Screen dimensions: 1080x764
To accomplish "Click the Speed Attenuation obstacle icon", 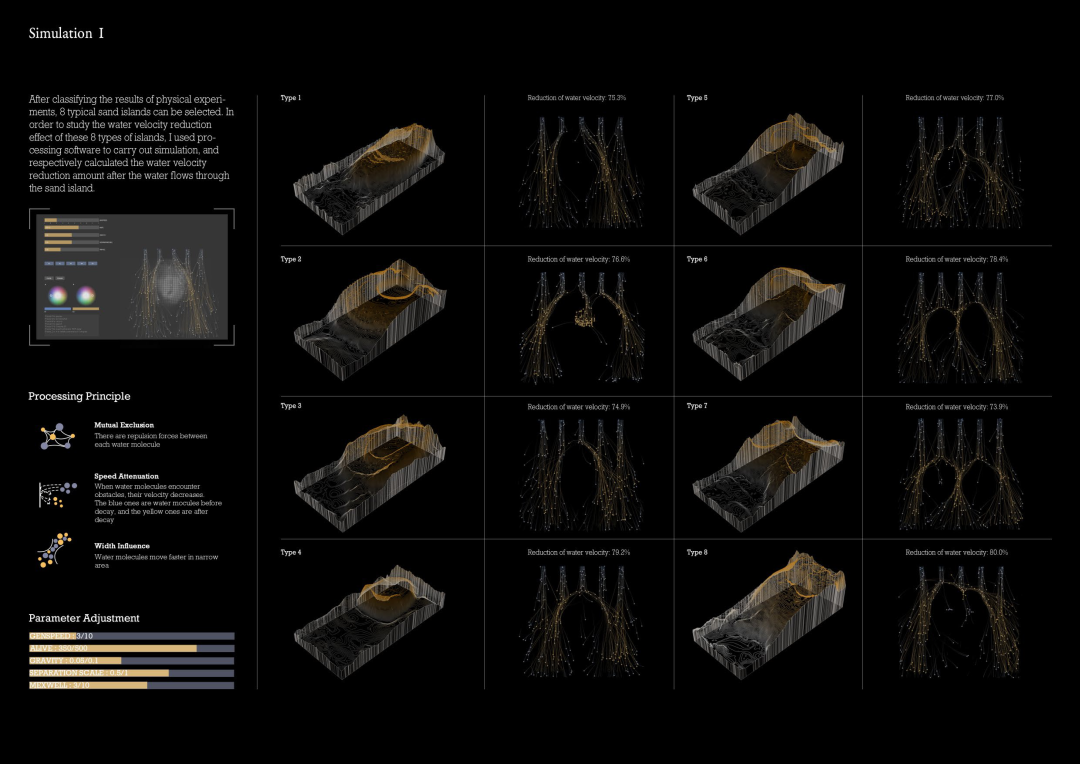I will point(57,491).
